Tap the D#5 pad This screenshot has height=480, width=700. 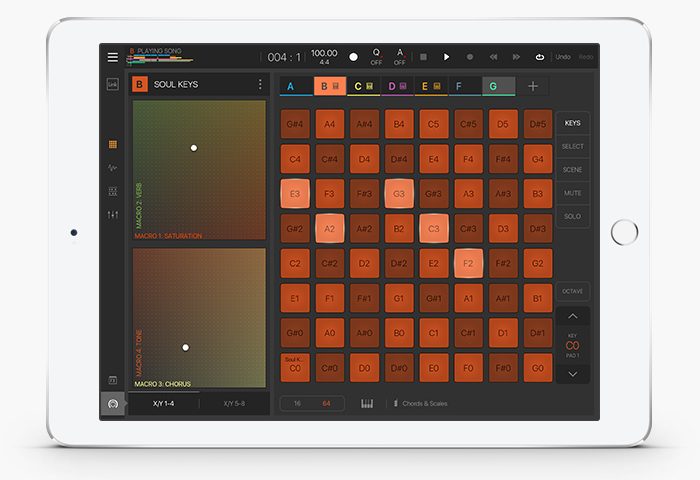pyautogui.click(x=538, y=124)
